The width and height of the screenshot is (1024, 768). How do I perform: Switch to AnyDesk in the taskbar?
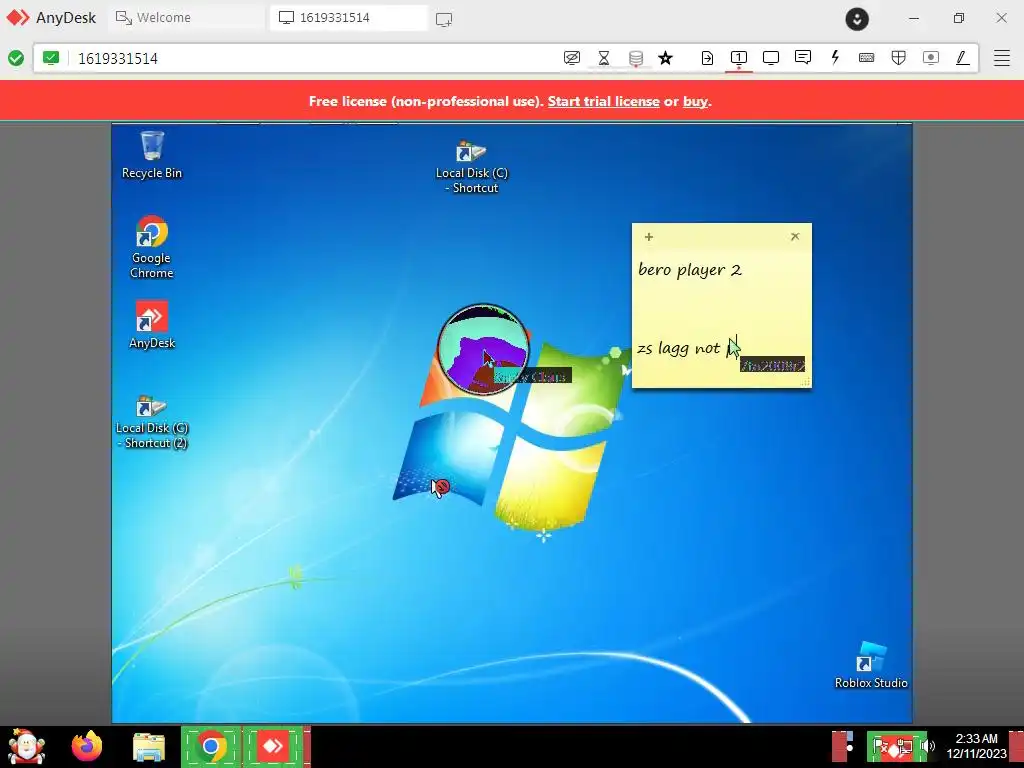273,746
